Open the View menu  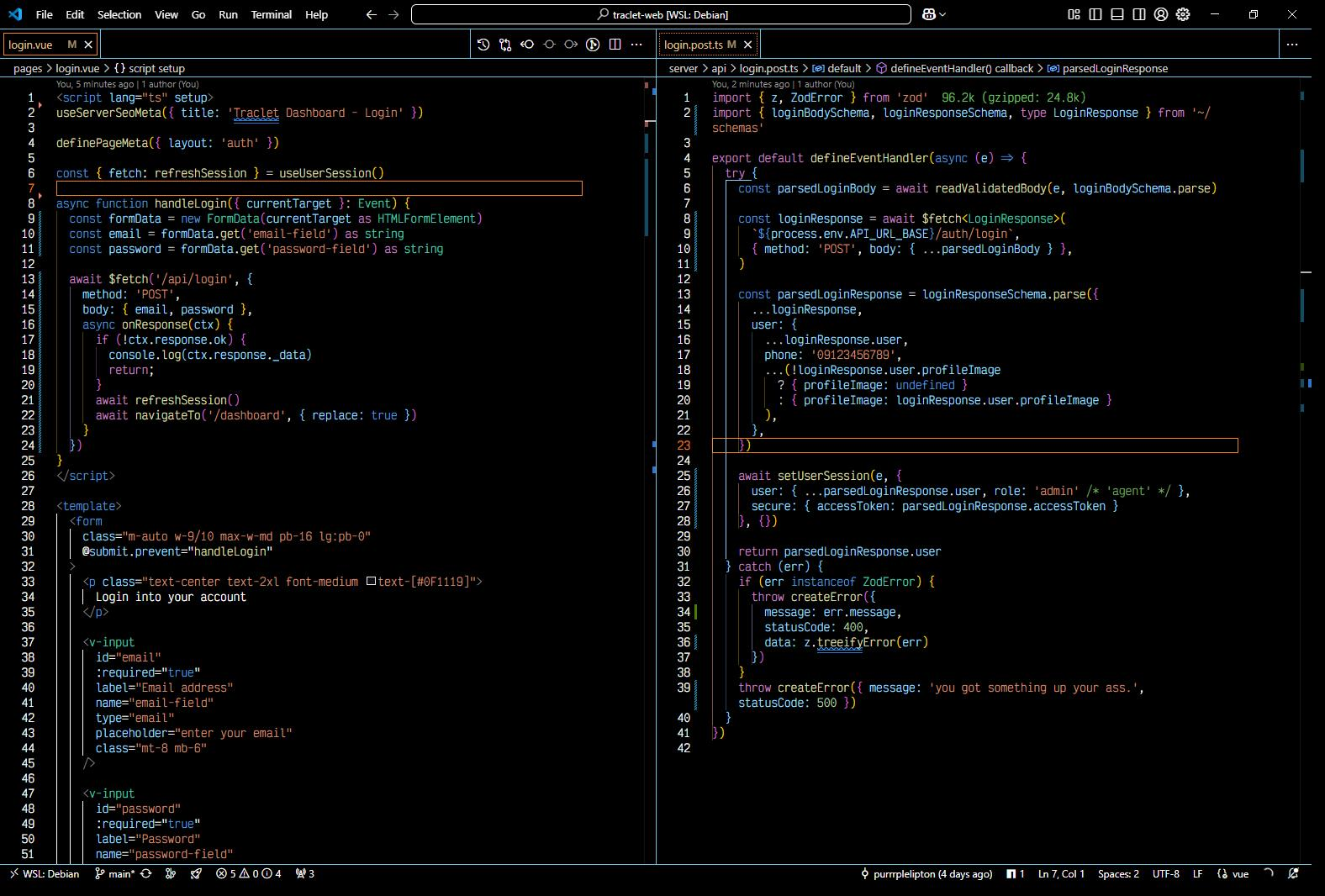coord(166,14)
